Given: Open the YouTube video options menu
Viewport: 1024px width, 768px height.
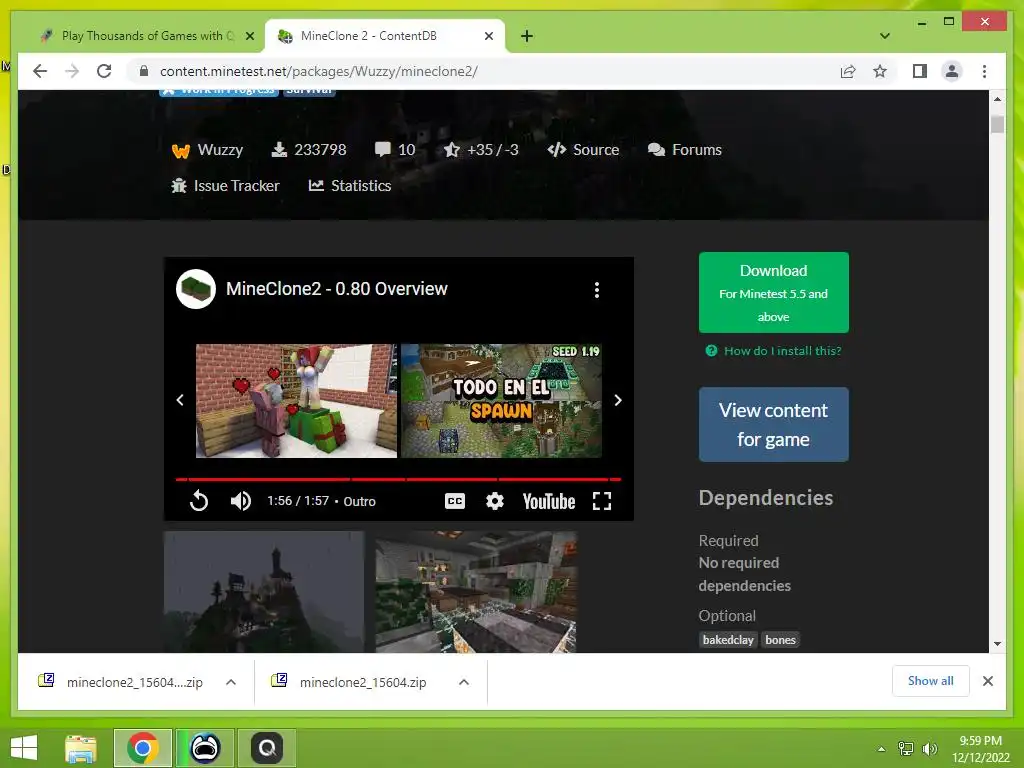Looking at the screenshot, I should (x=596, y=290).
